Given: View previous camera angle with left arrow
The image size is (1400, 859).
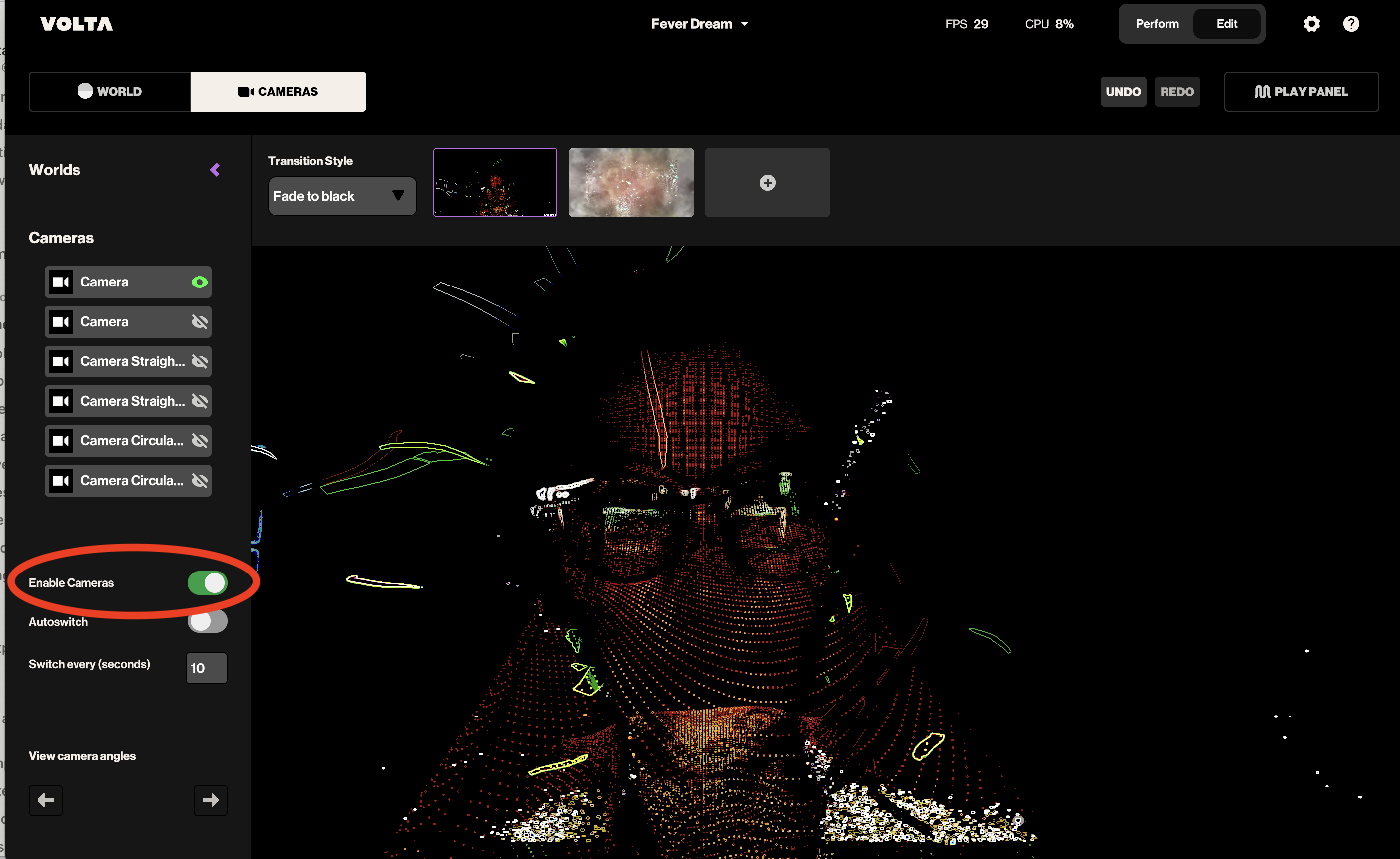Looking at the screenshot, I should [x=46, y=800].
